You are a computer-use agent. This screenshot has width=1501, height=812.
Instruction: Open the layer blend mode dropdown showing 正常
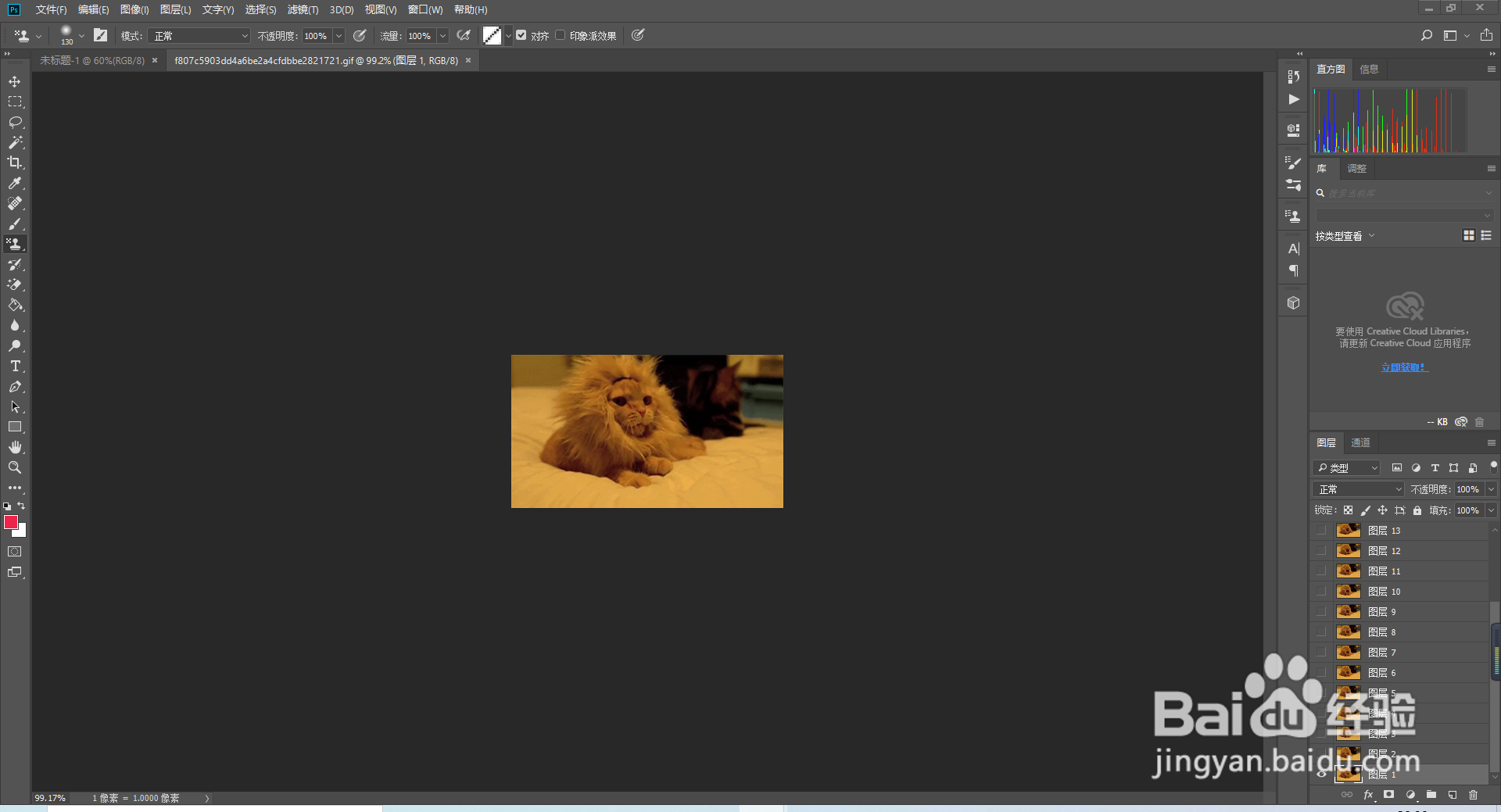point(1356,488)
